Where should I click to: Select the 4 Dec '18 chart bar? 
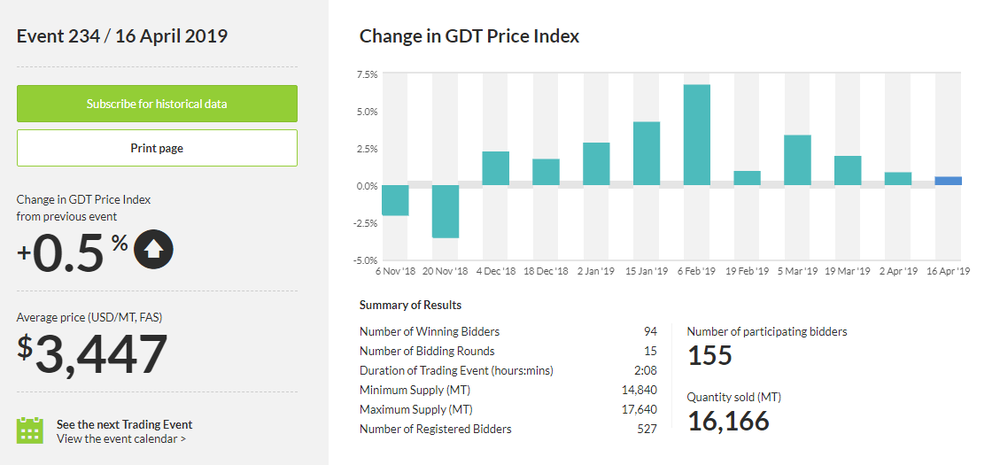496,168
